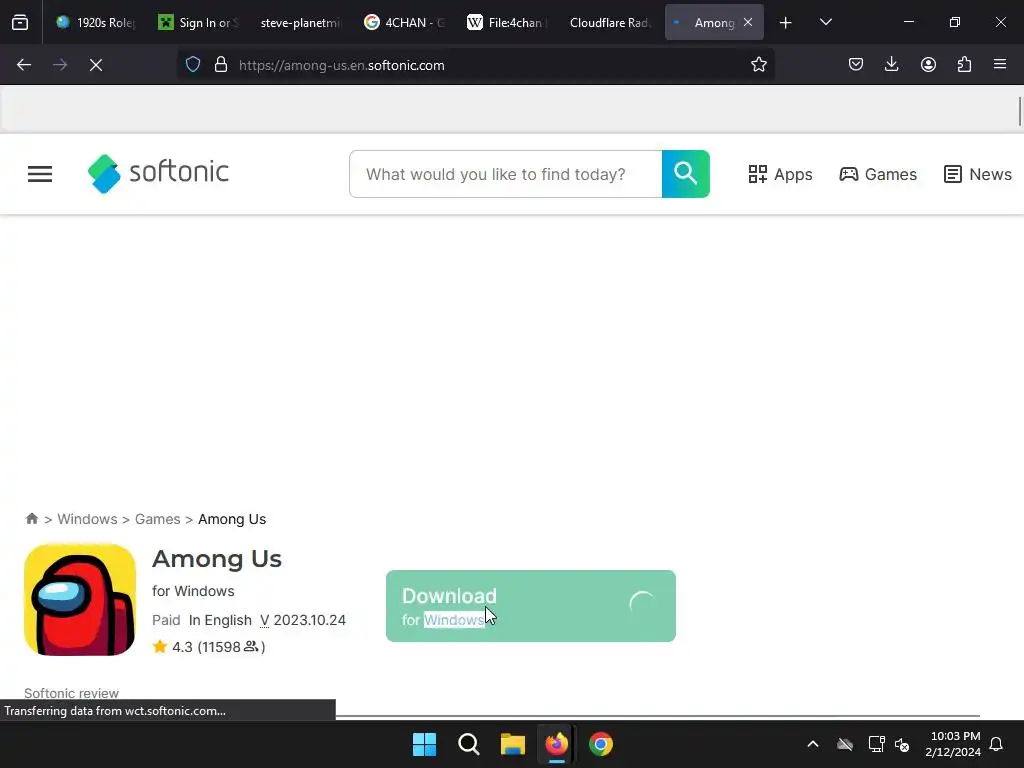This screenshot has width=1024, height=768.
Task: Click the OneDrive cloud tray icon
Action: coord(845,744)
